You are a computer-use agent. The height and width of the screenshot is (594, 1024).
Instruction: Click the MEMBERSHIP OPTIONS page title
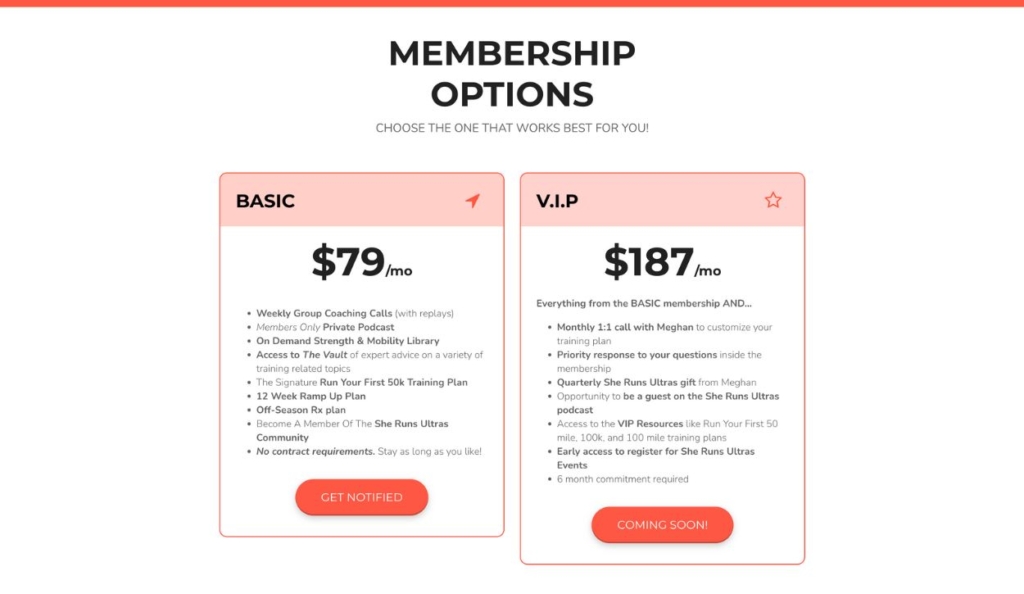512,74
